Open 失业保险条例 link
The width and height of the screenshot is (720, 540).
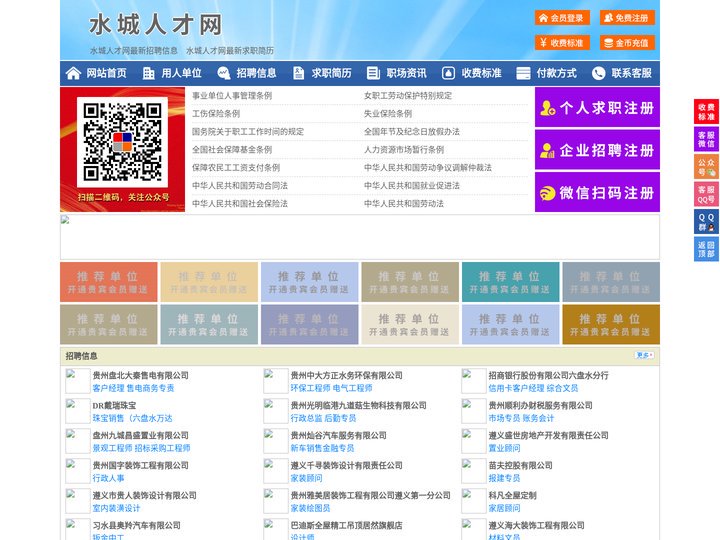click(x=388, y=113)
